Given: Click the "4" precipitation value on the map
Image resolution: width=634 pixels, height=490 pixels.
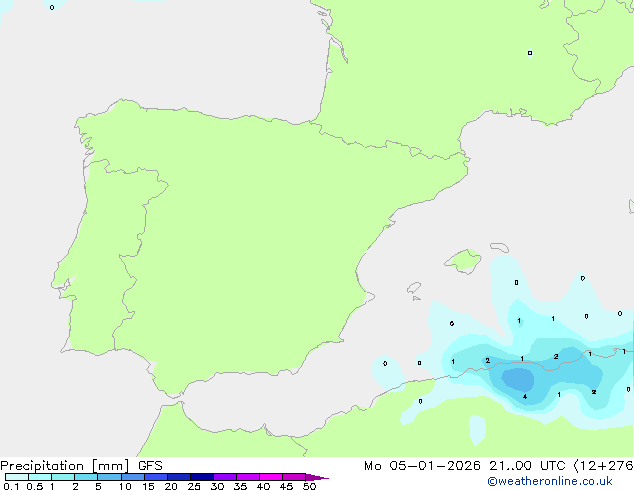Looking at the screenshot, I should click(525, 397).
